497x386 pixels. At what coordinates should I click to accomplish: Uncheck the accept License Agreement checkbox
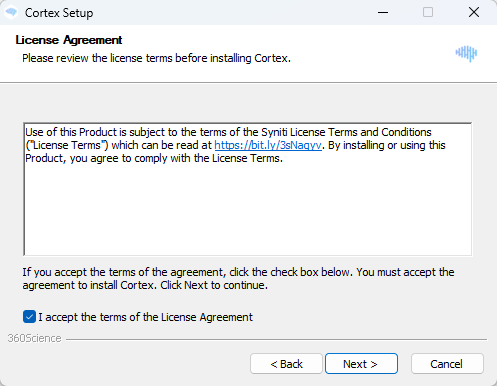pos(29,317)
